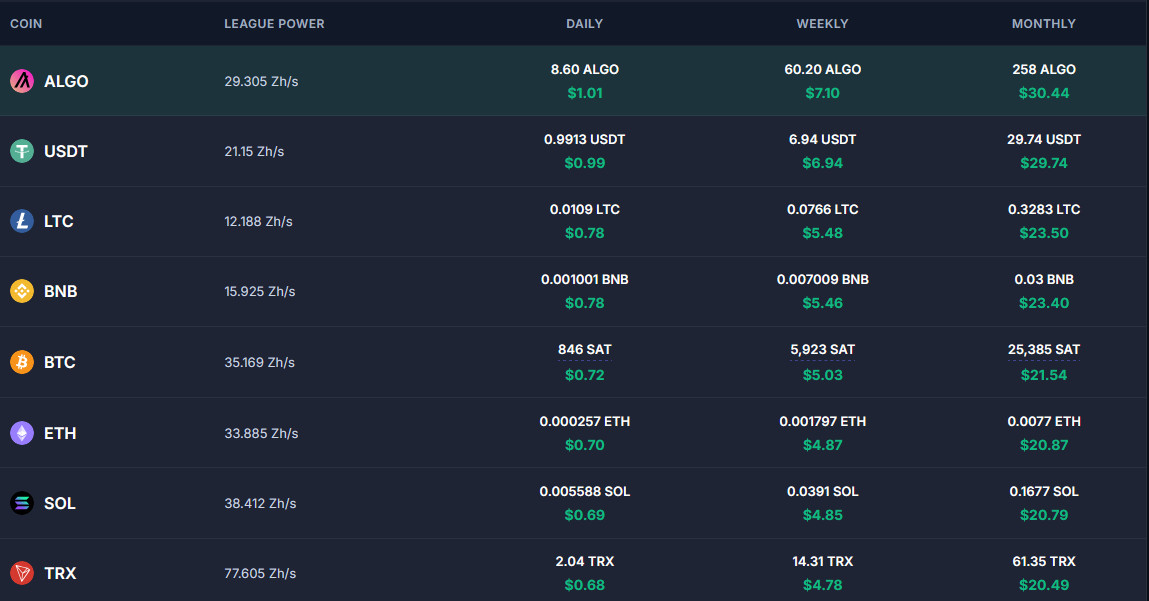Select the ALGO row name label

click(66, 81)
